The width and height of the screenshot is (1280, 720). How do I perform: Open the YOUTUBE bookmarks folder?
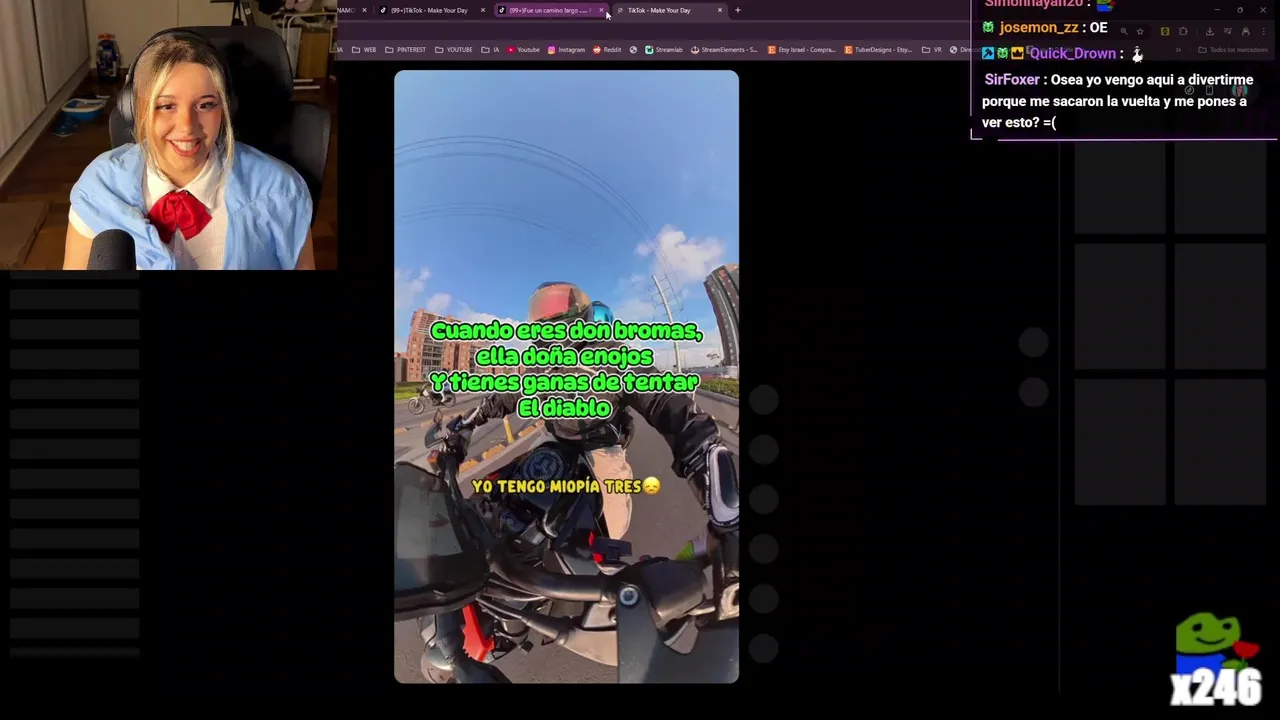tap(454, 50)
